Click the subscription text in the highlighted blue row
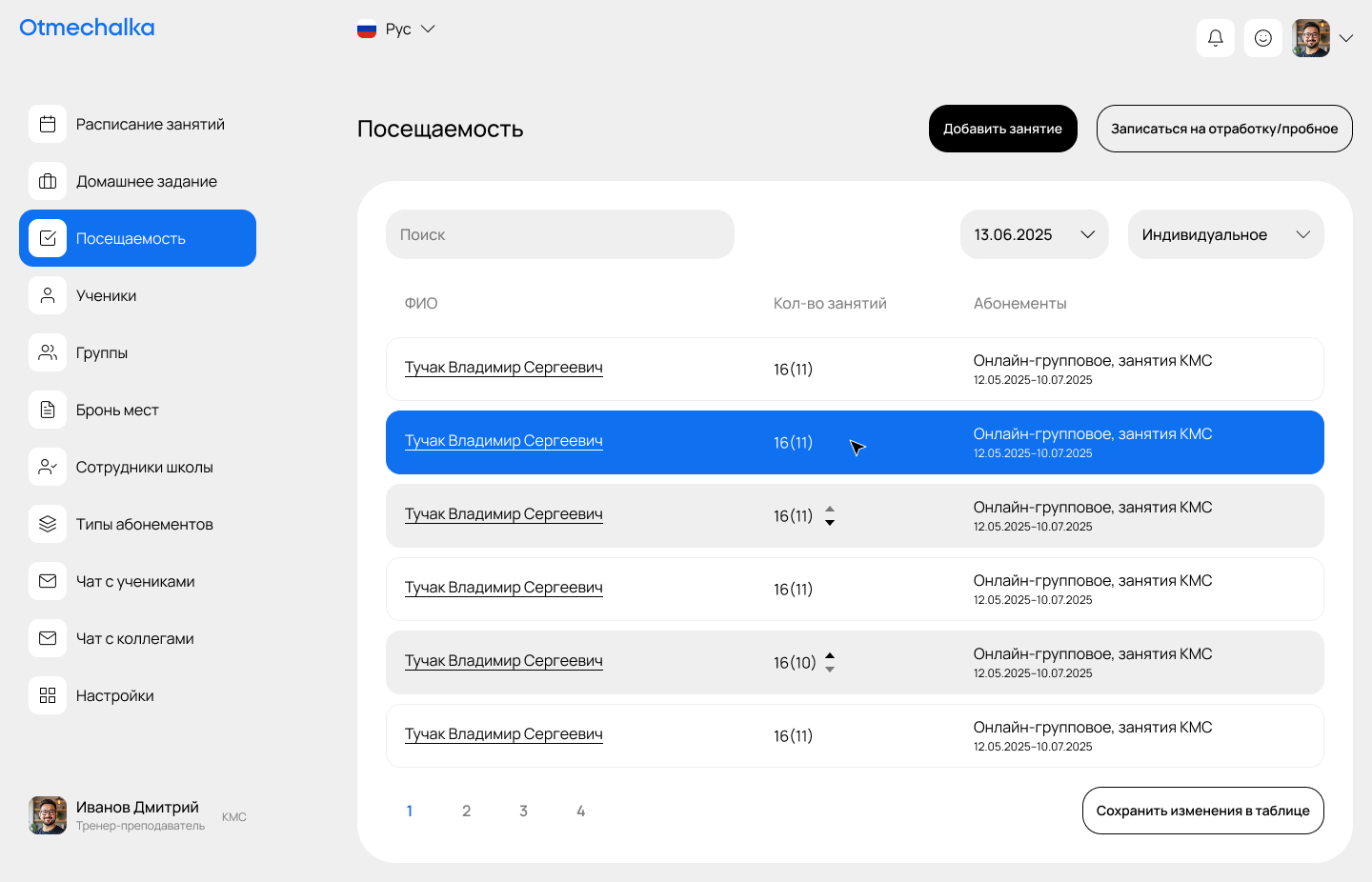 (x=1093, y=434)
